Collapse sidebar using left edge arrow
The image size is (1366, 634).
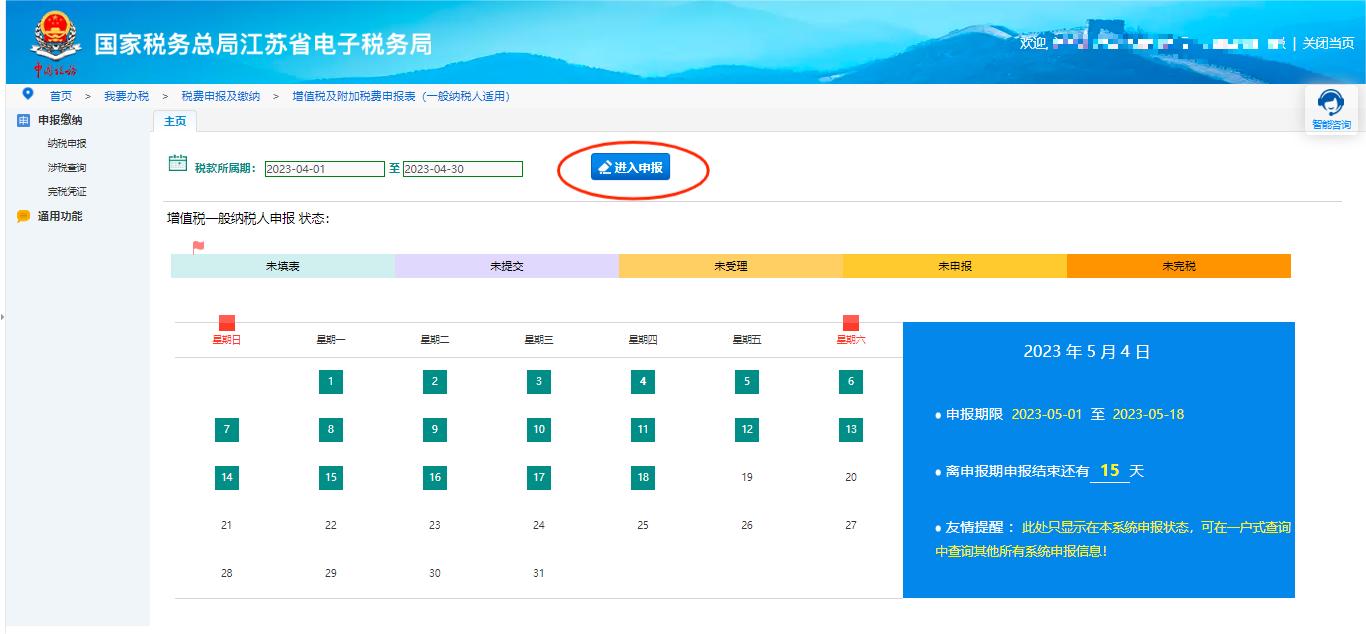pyautogui.click(x=3, y=317)
